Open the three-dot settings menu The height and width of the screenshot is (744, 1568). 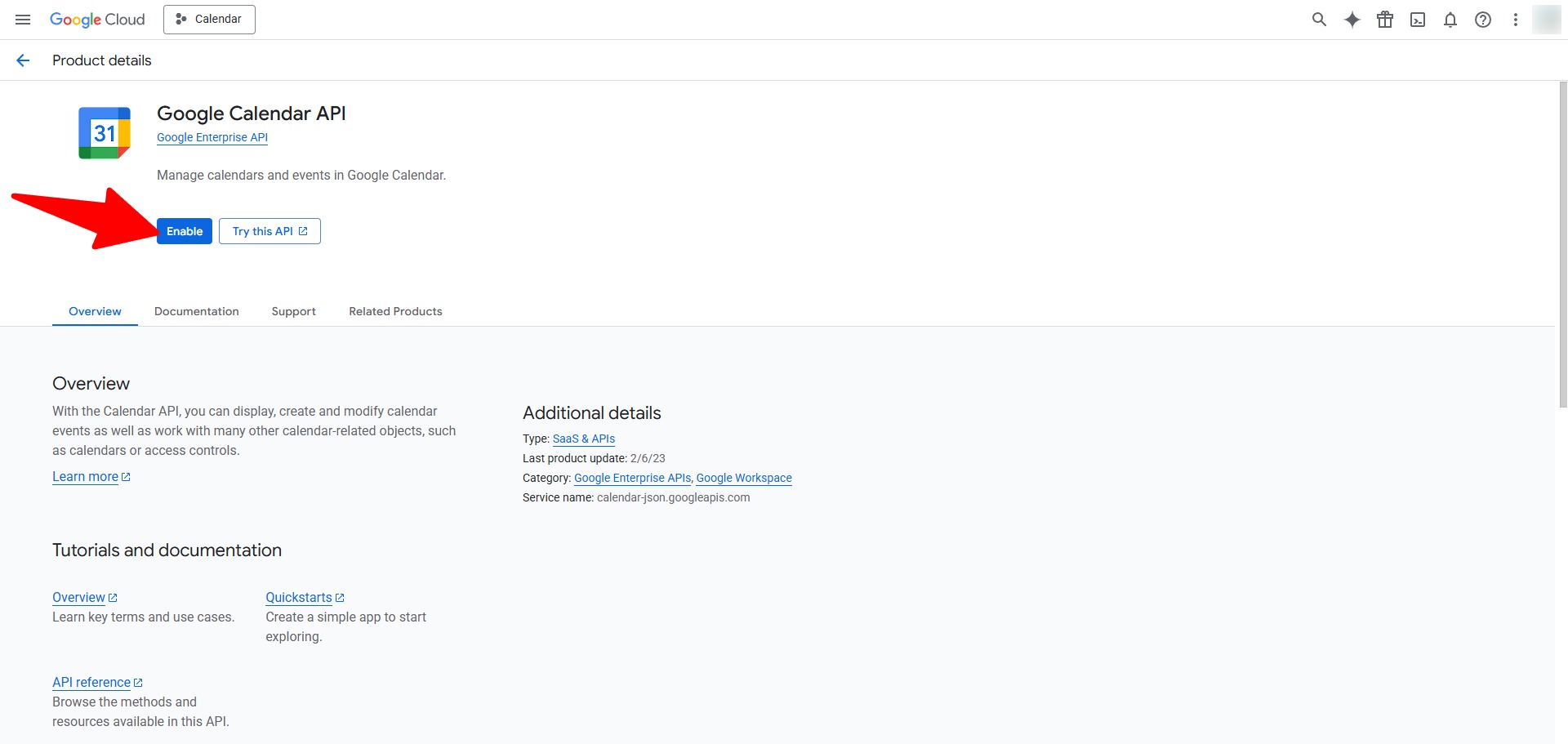tap(1516, 20)
